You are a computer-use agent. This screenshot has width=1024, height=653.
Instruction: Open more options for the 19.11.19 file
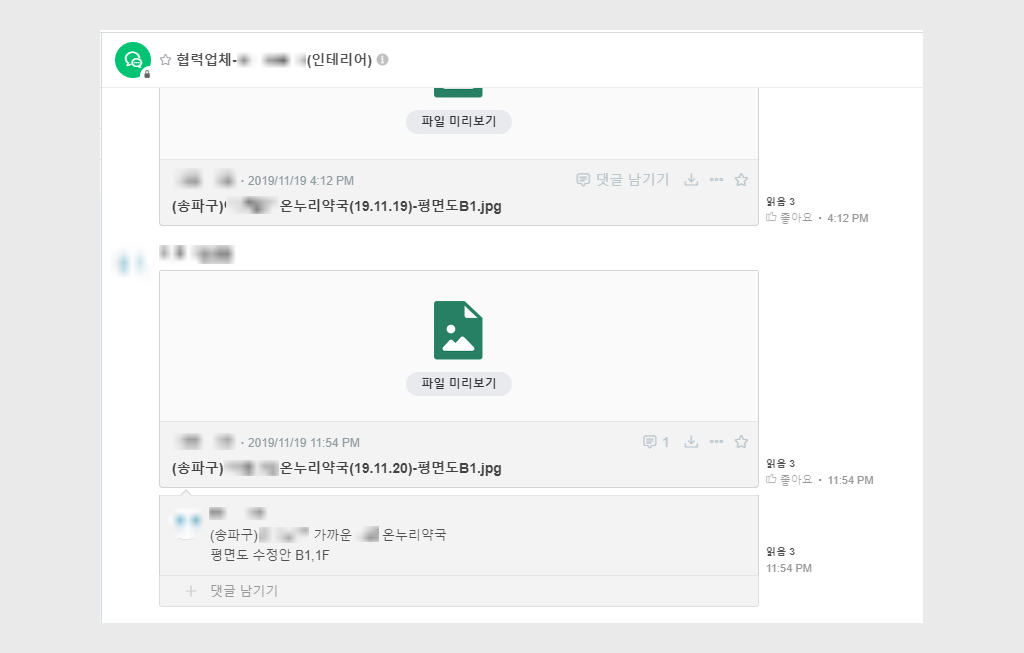(x=716, y=180)
